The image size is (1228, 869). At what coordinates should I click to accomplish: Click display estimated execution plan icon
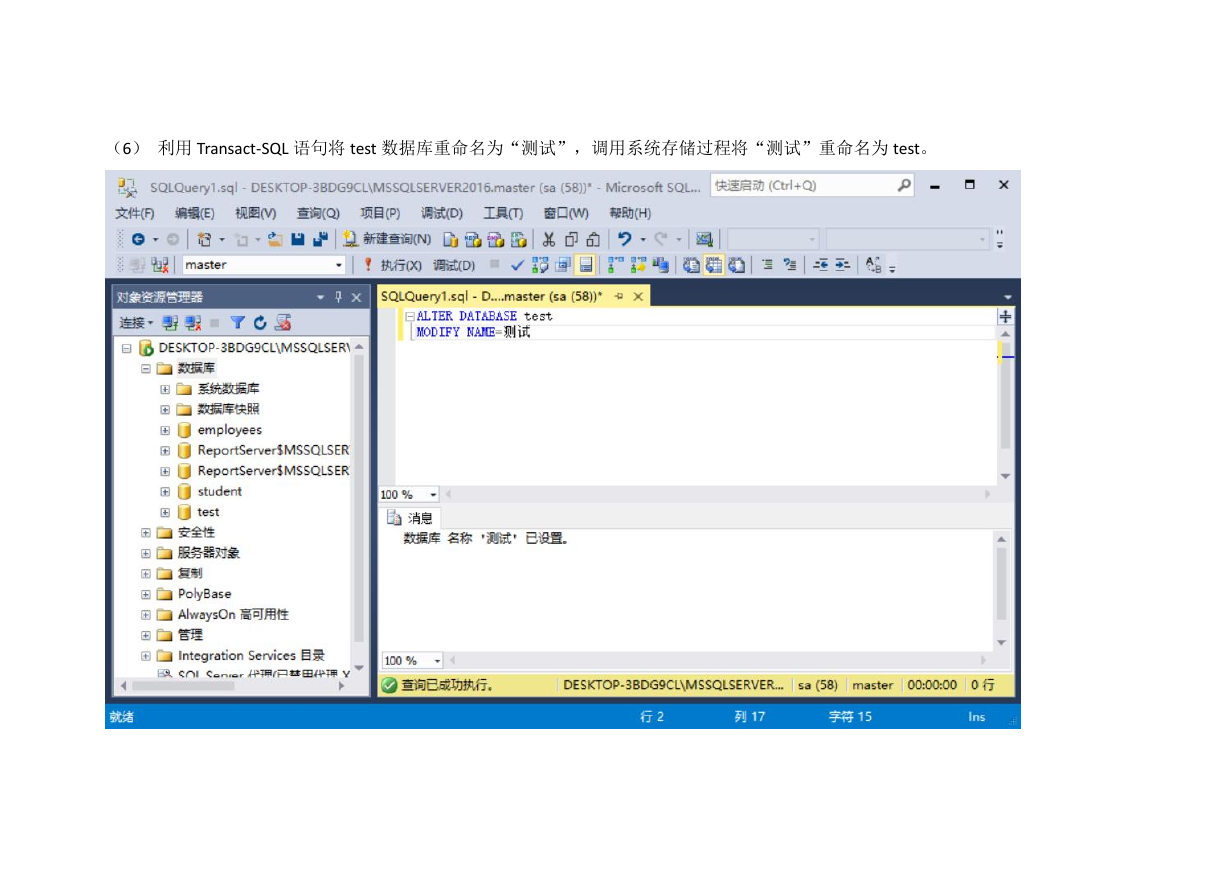540,265
